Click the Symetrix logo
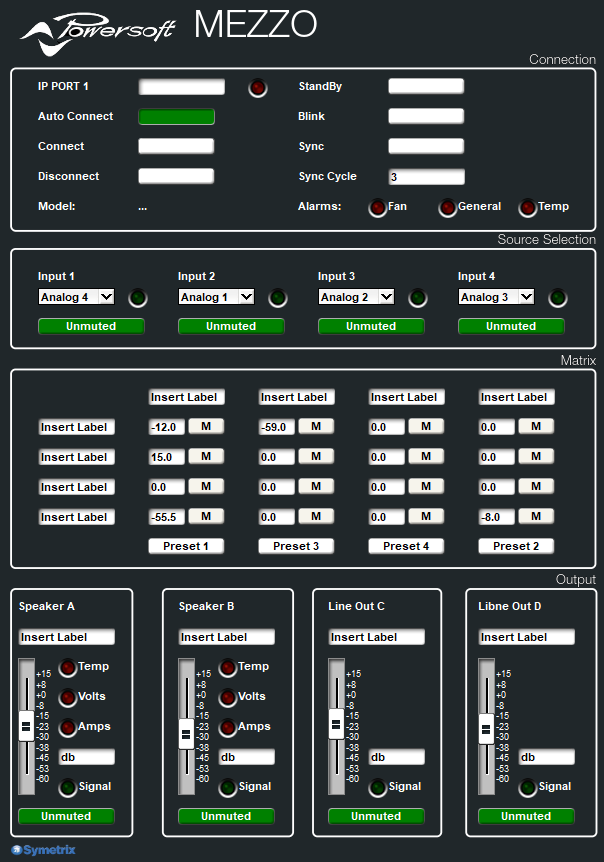Screen dimensions: 604x862 (x=43, y=851)
